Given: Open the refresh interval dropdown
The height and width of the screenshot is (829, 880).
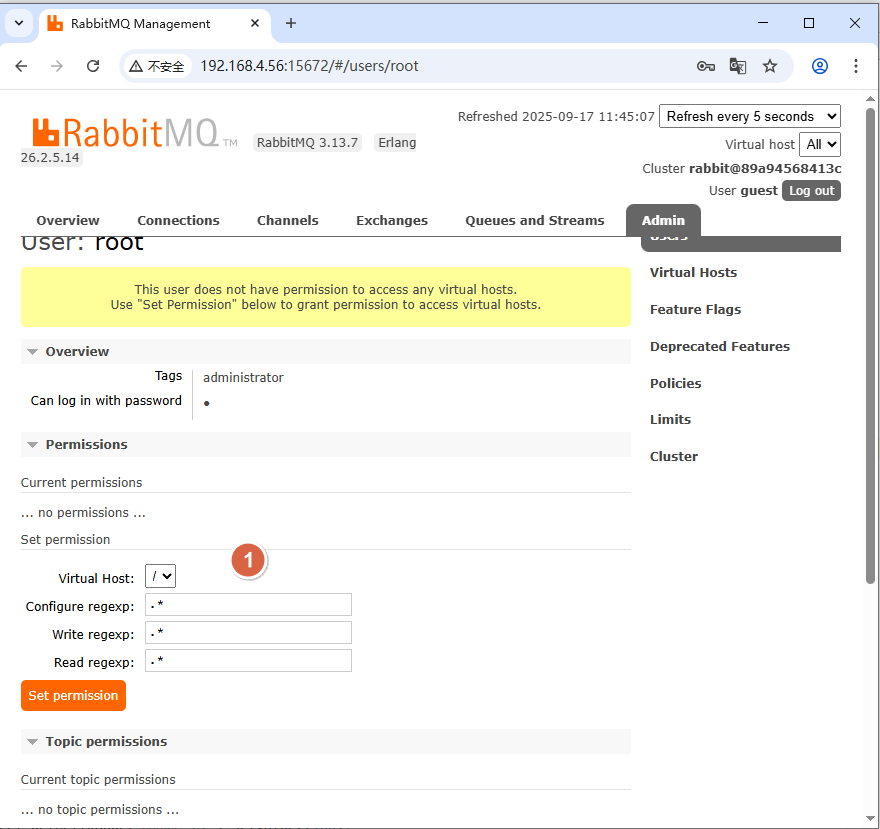Looking at the screenshot, I should coord(749,116).
